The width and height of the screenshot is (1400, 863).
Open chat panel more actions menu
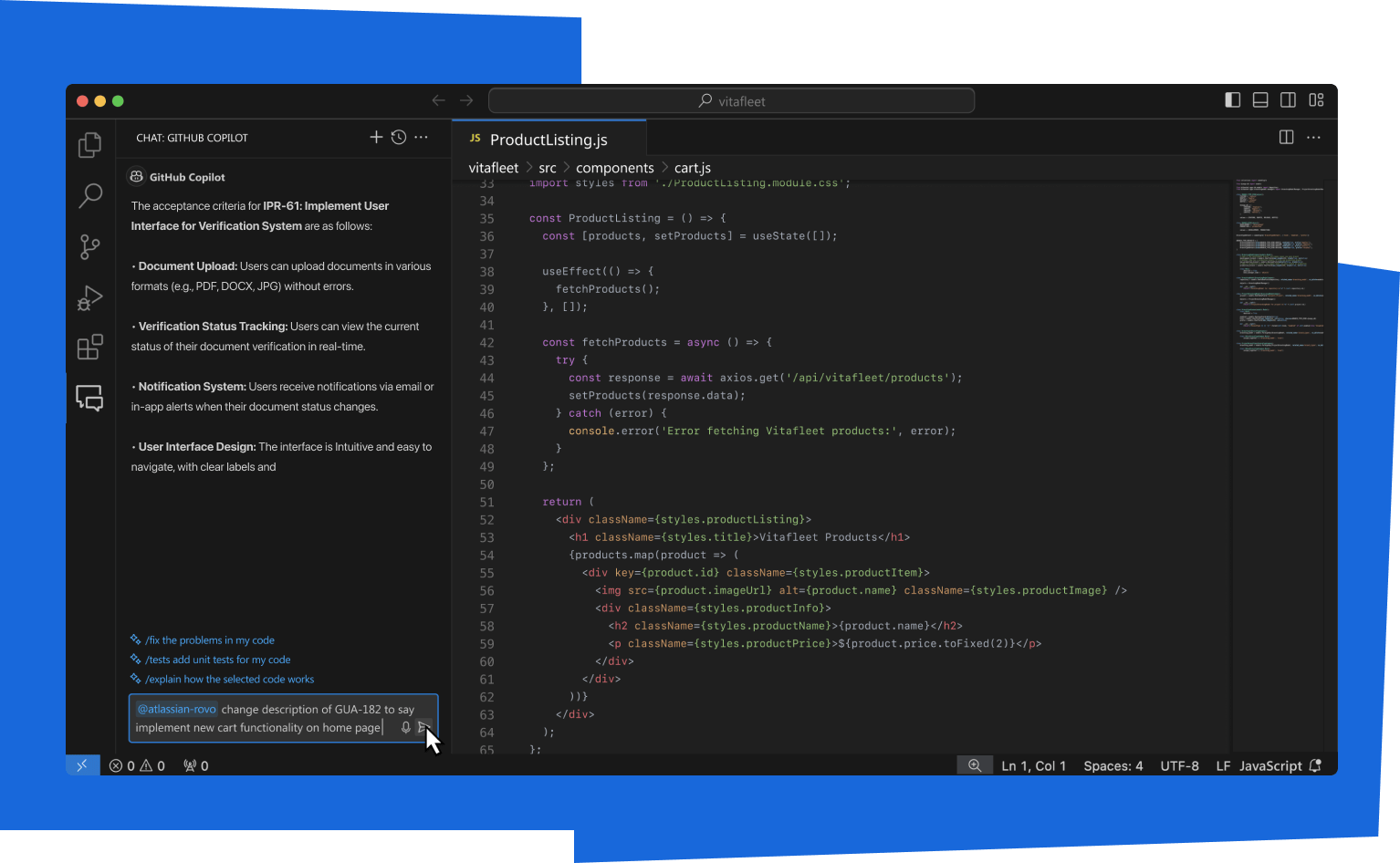point(421,137)
